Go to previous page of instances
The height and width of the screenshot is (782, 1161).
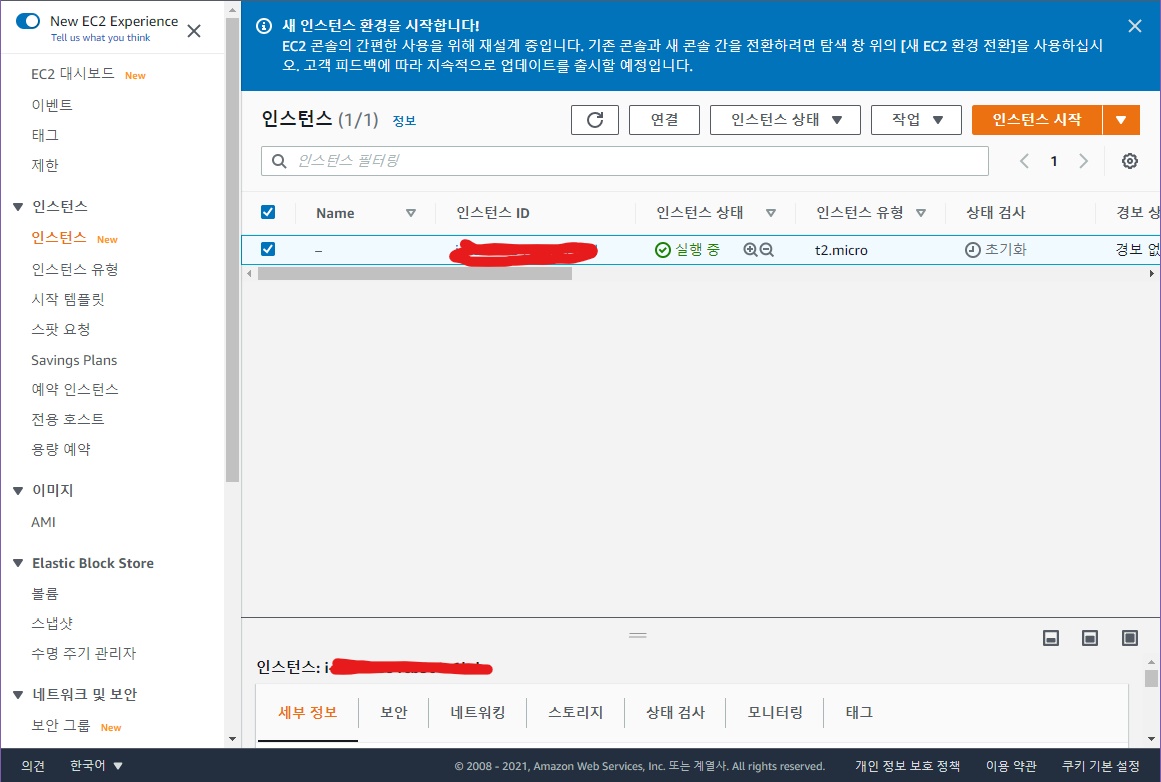point(1024,161)
